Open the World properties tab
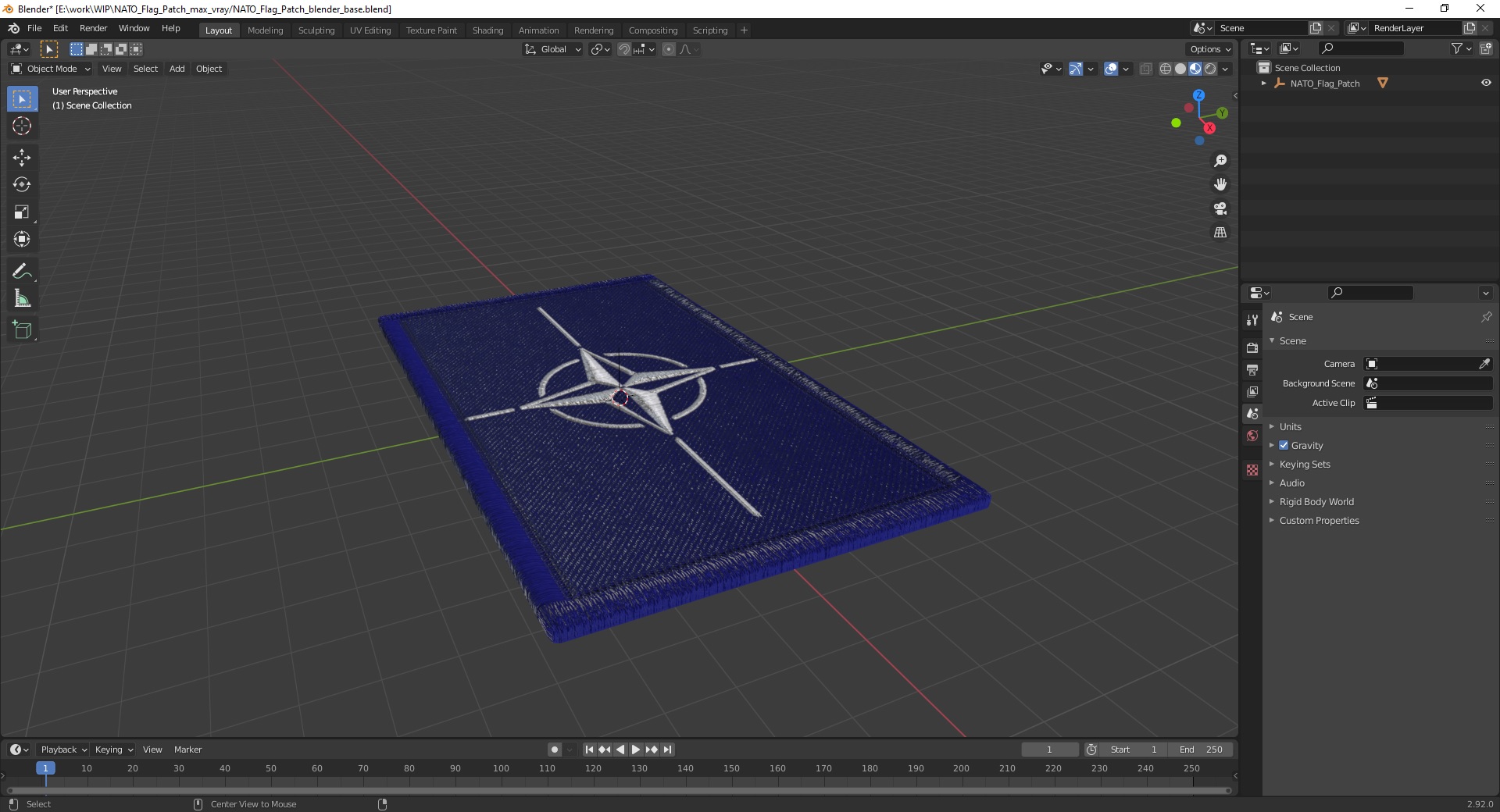 pos(1252,436)
